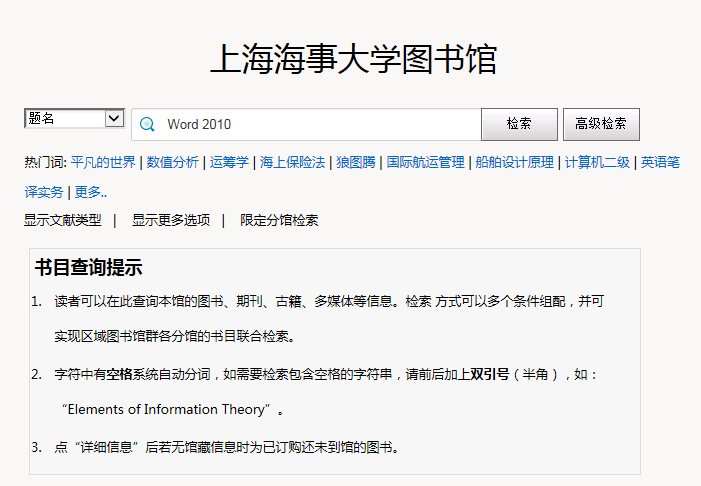Viewport: 701px width, 486px height.
Task: Click tip 3 text about 详细信息
Action: pyautogui.click(x=227, y=447)
